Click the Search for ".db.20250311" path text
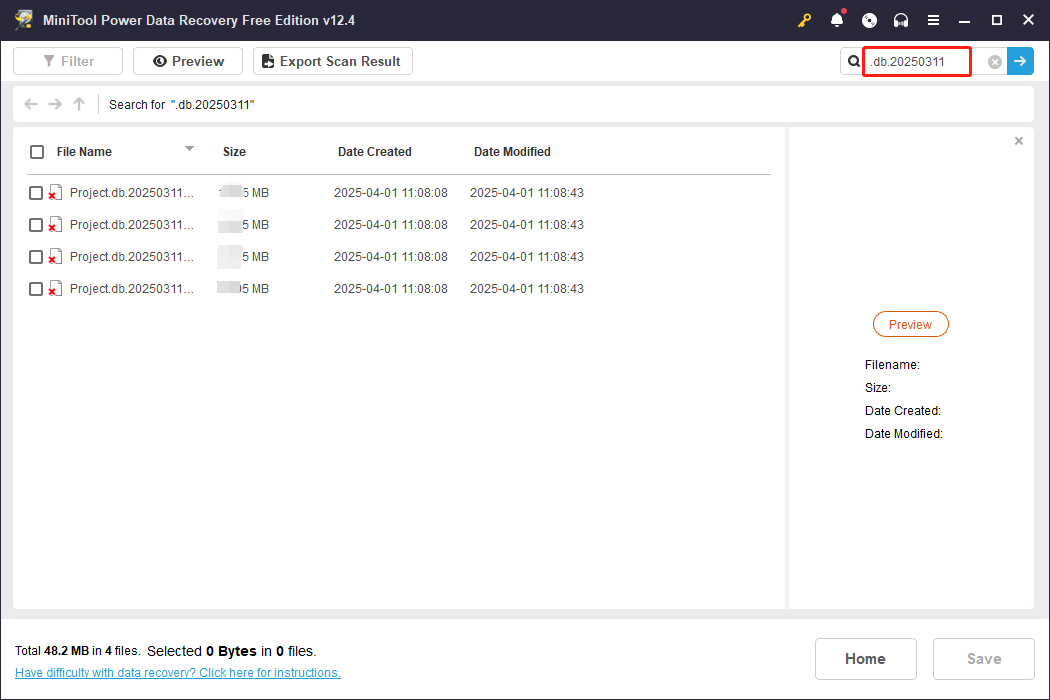1050x700 pixels. [181, 104]
